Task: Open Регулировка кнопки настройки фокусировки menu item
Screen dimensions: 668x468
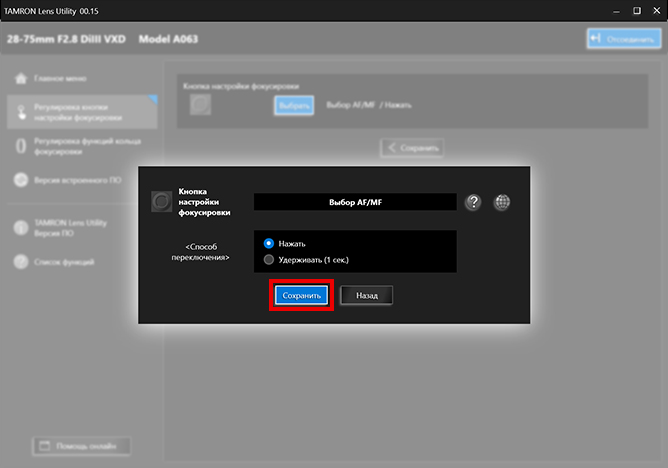Action: [81, 112]
